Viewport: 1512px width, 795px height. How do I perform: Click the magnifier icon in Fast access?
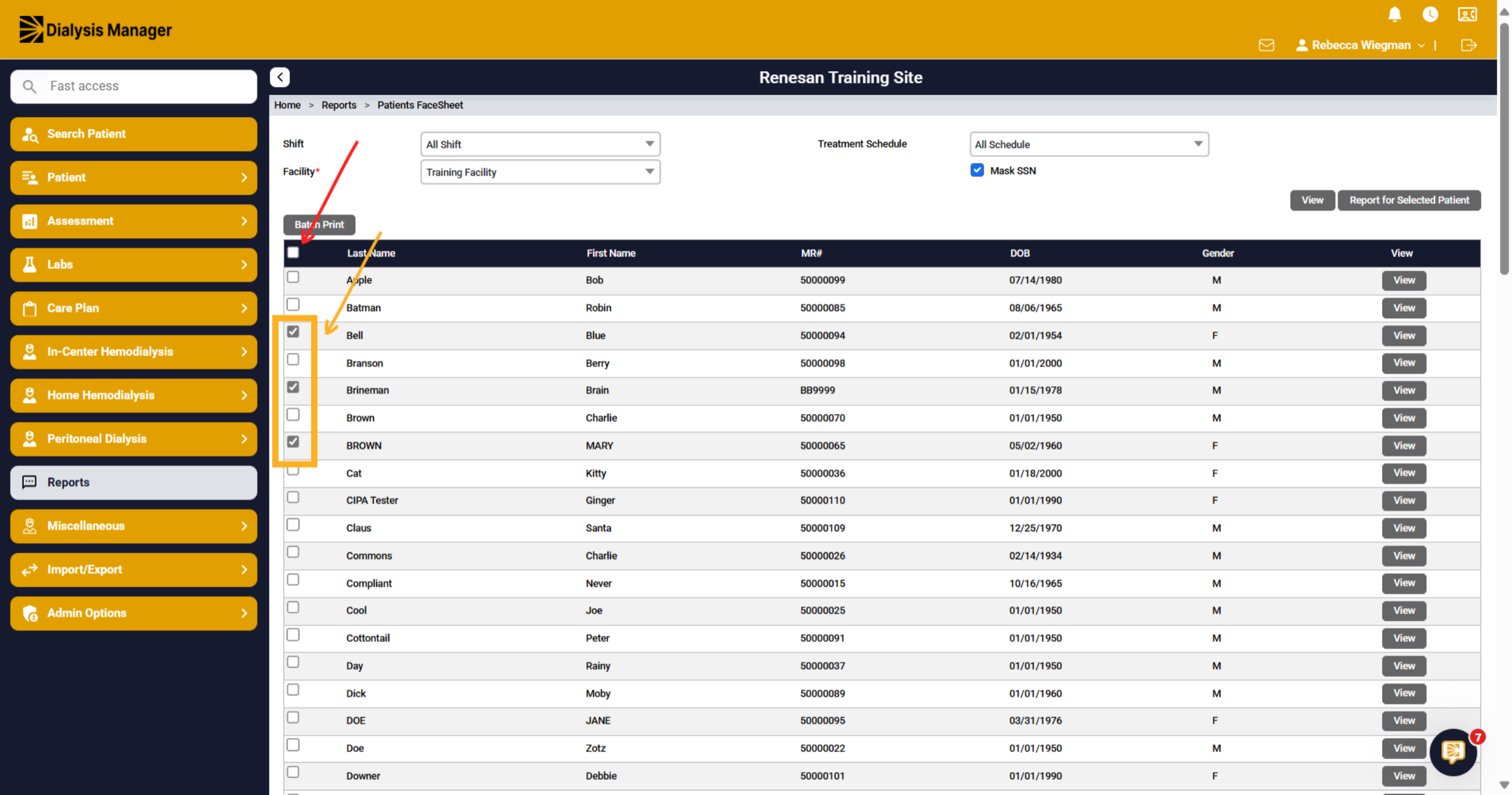[29, 86]
